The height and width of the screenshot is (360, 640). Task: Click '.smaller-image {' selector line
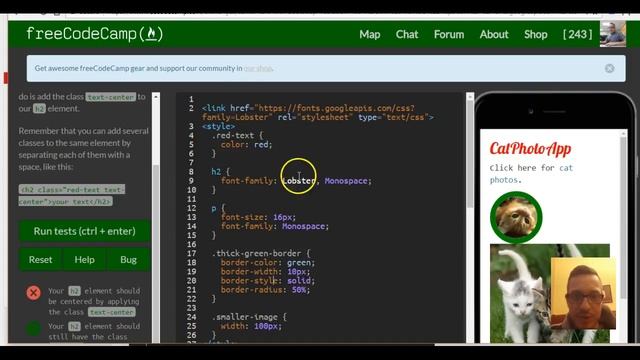(x=249, y=317)
